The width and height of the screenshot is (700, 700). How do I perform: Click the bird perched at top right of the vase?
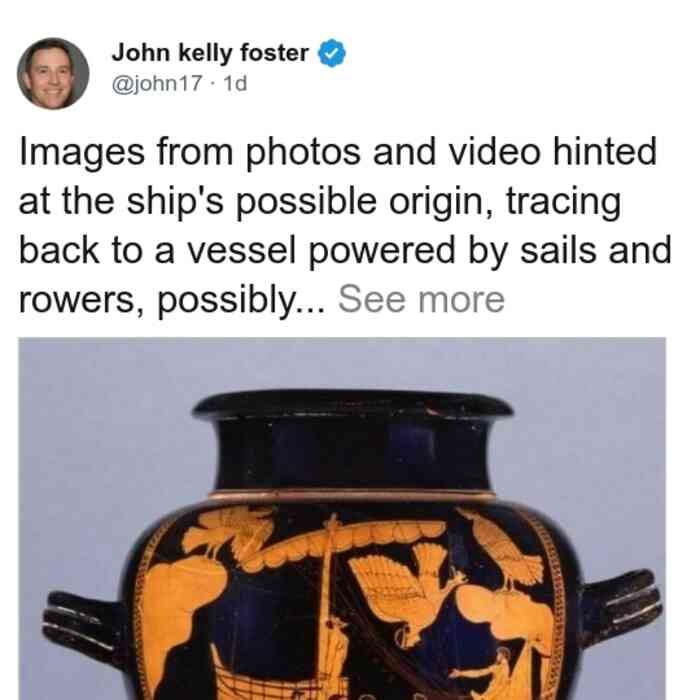(507, 550)
